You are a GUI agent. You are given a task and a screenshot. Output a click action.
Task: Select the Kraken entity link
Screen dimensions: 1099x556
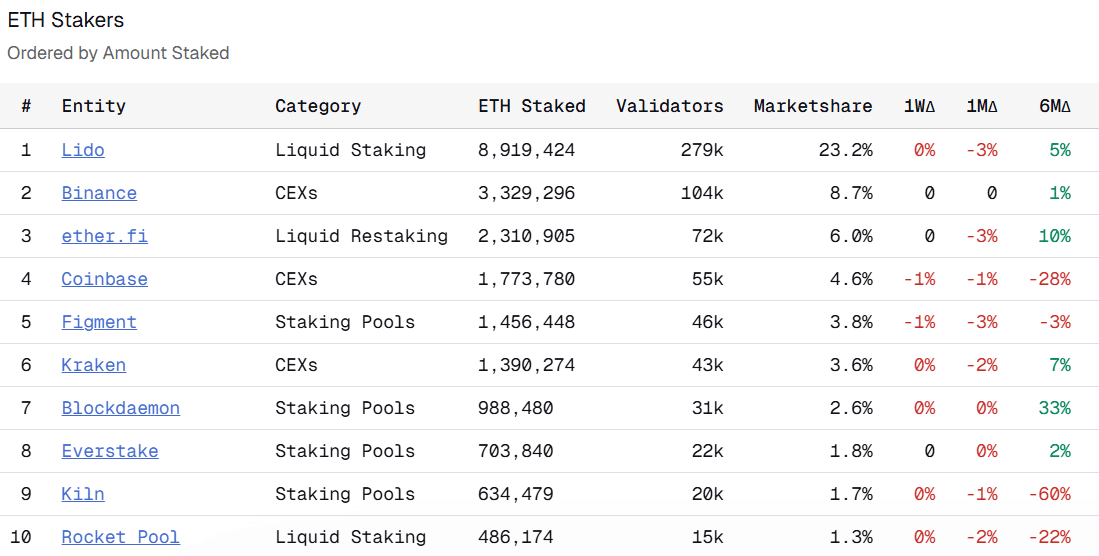coord(93,365)
